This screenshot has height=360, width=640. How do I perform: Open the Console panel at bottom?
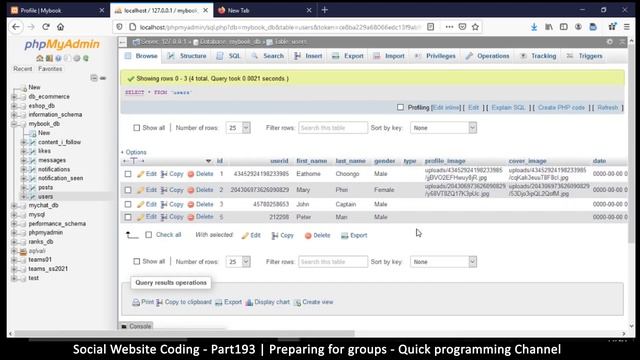136,326
